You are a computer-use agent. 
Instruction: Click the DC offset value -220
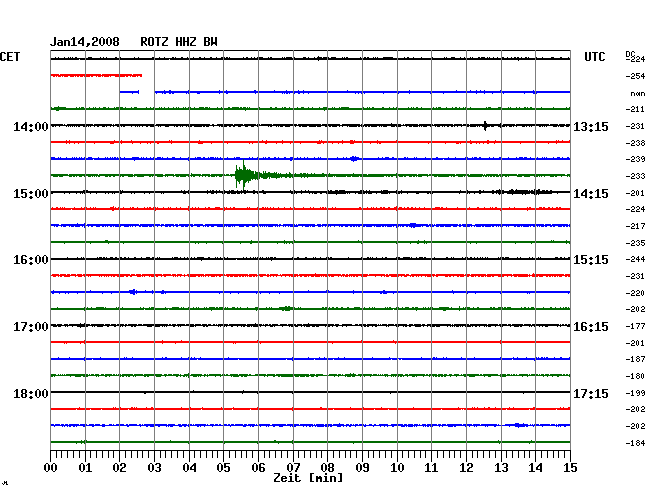[x=635, y=293]
